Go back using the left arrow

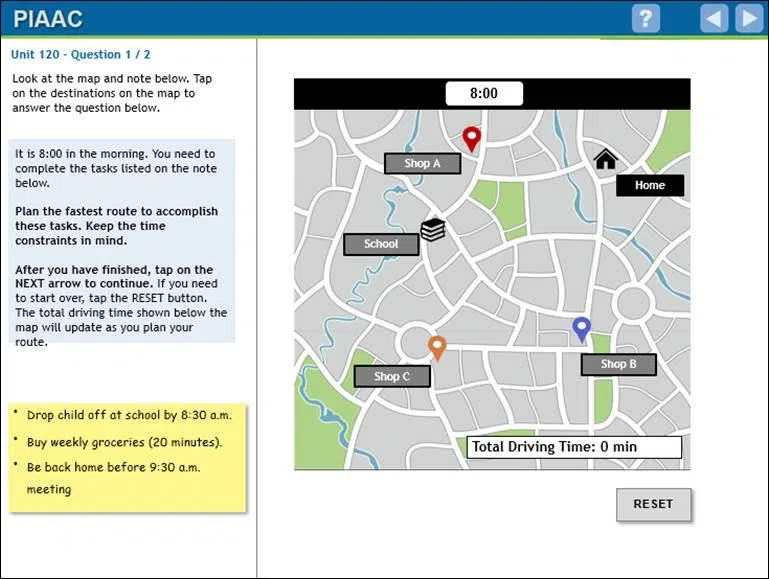[x=714, y=18]
